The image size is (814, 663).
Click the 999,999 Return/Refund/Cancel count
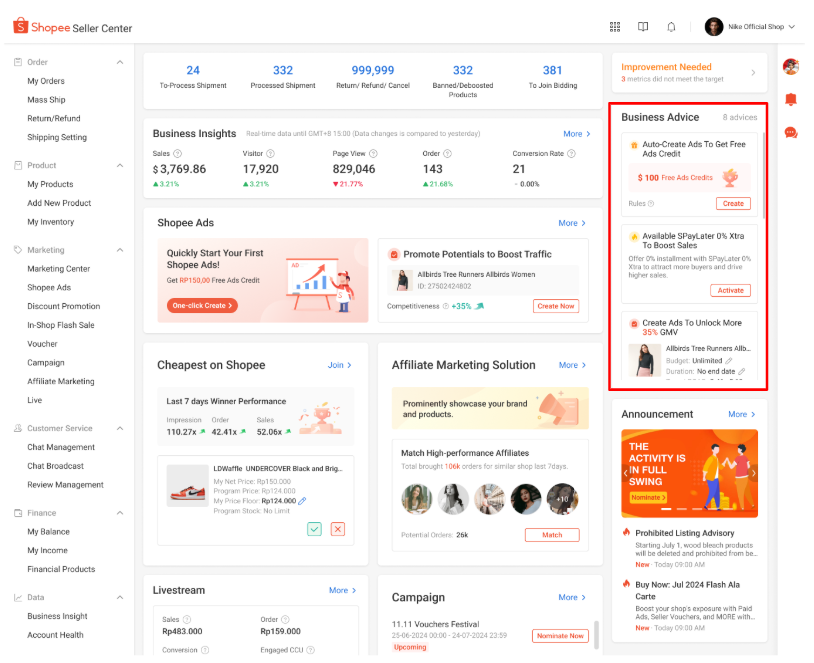coord(373,71)
